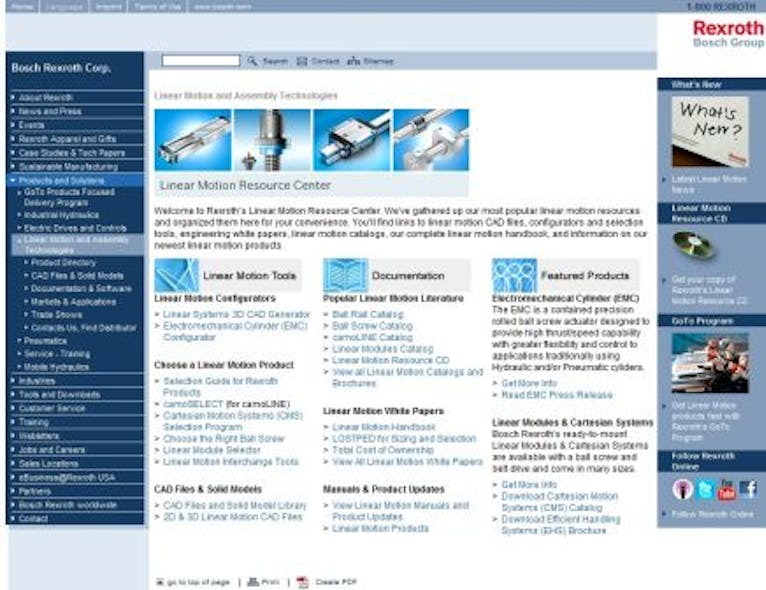Open Linear Module Selector link
This screenshot has width=766, height=590.
click(212, 450)
